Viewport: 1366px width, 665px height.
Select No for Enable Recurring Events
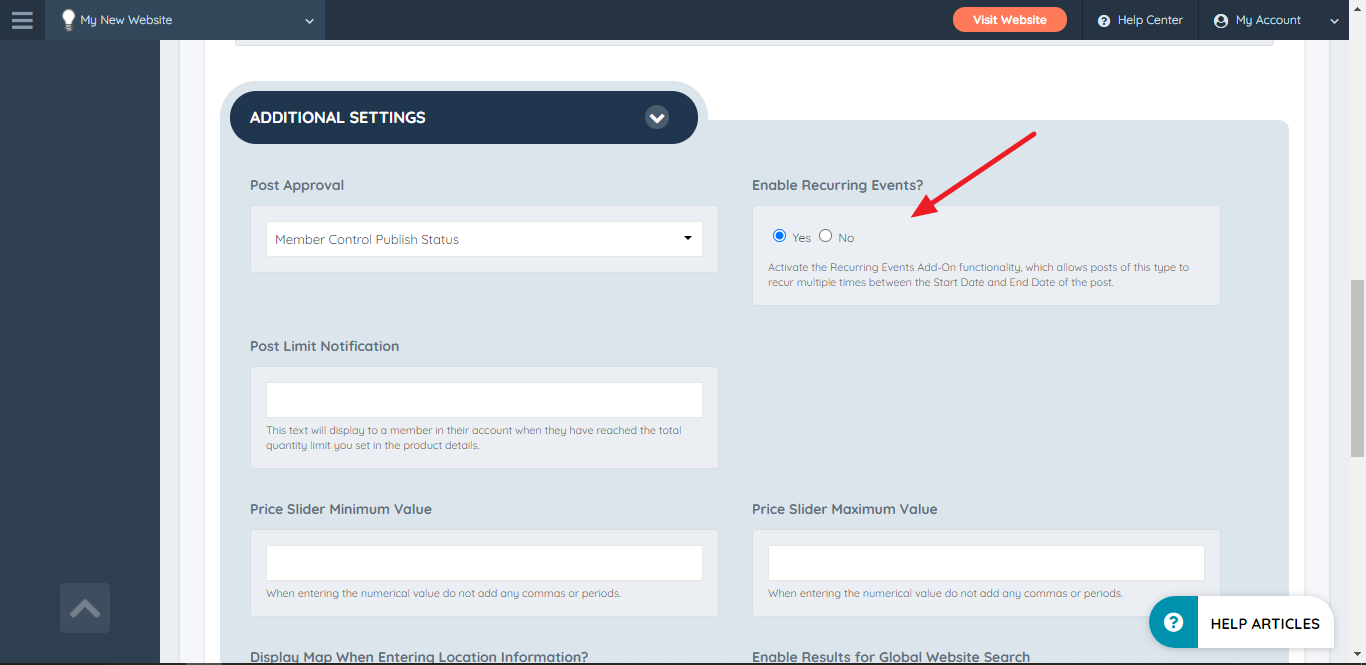click(x=825, y=236)
